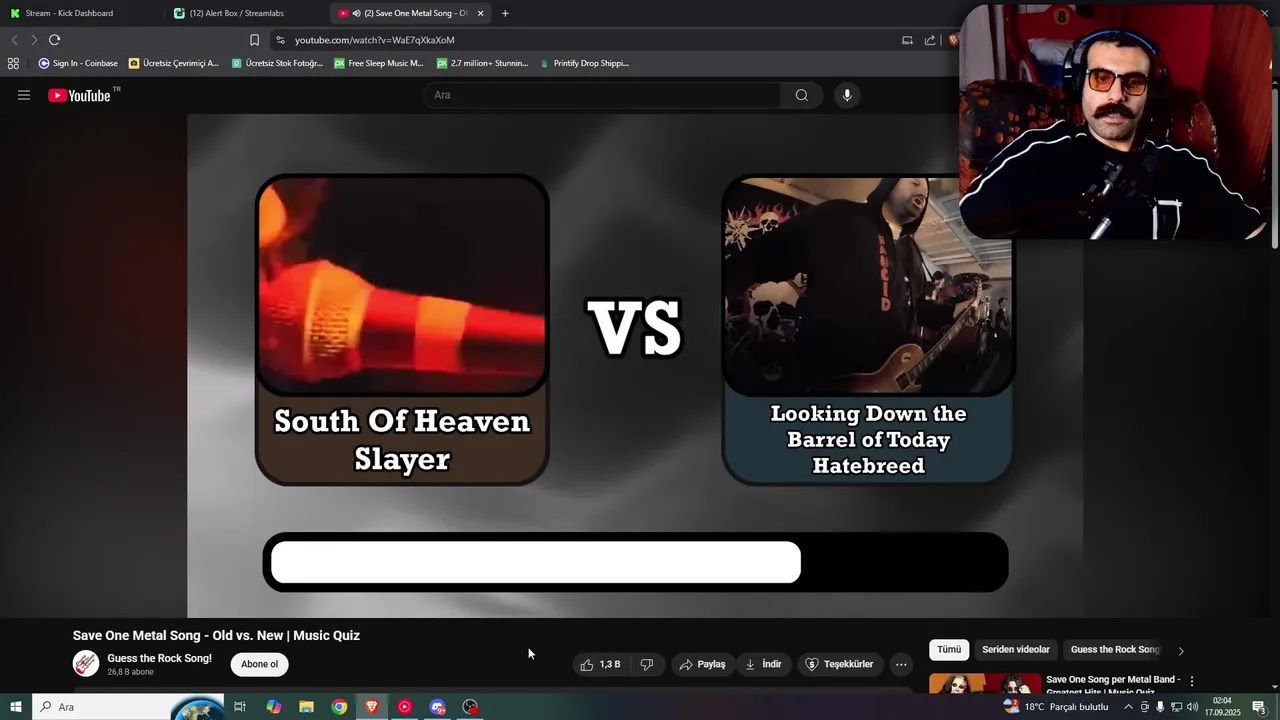1280x720 pixels.
Task: Send a Teşekkürler super thanks
Action: coord(840,664)
